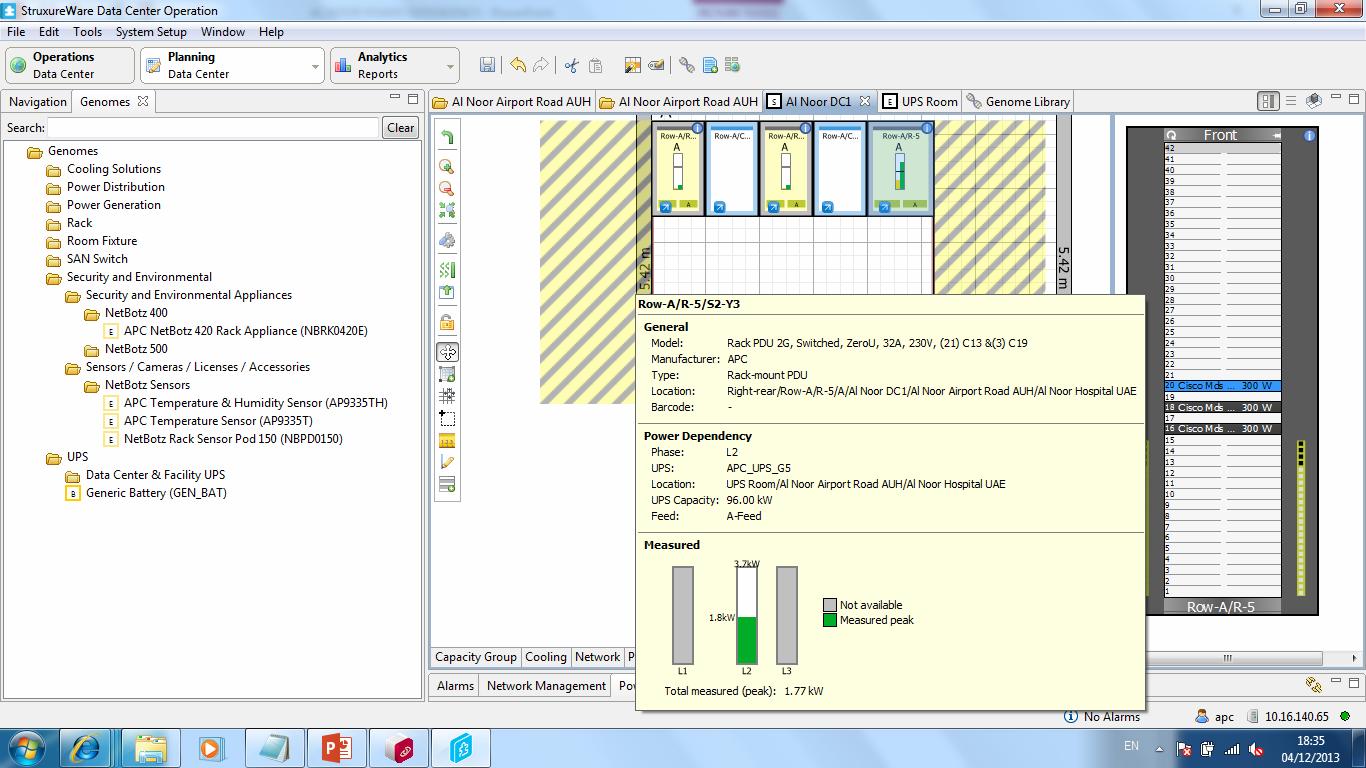
Task: Toggle the pan/move tool in side toolbar
Action: (x=447, y=352)
